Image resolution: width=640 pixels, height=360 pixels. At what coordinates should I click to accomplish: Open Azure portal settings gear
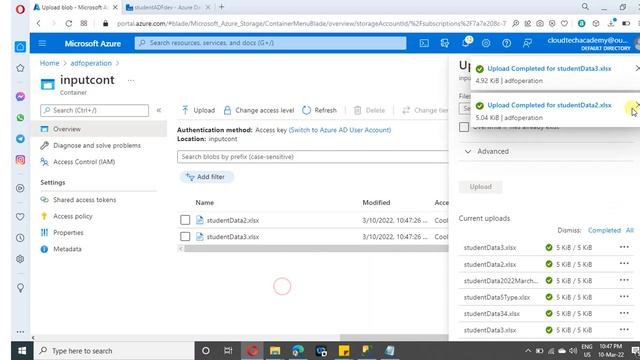coord(486,43)
